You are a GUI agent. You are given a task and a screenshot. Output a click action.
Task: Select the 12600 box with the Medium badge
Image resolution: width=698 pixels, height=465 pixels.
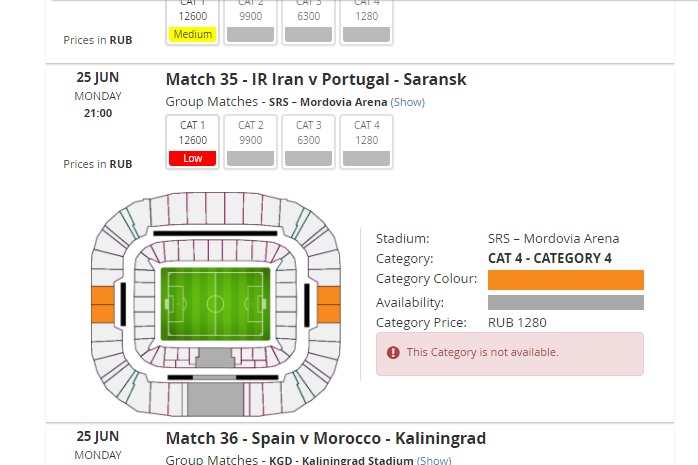pyautogui.click(x=192, y=14)
